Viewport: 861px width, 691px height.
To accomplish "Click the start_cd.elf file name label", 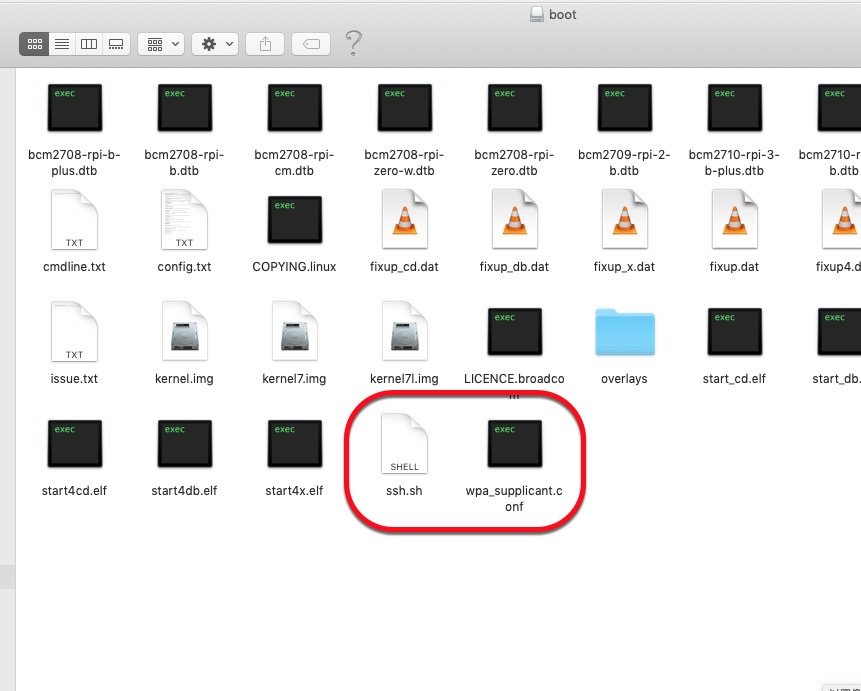I will pyautogui.click(x=734, y=379).
